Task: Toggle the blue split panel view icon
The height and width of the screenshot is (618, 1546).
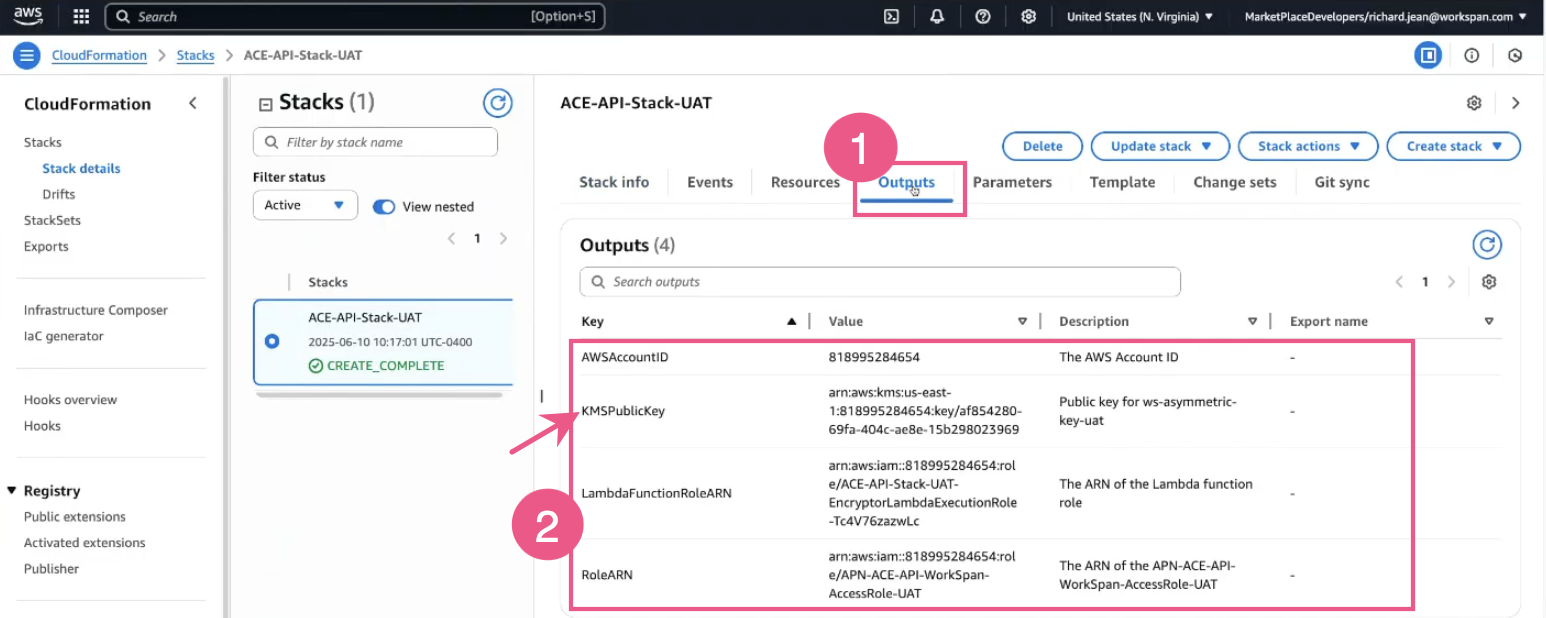Action: click(x=1428, y=56)
